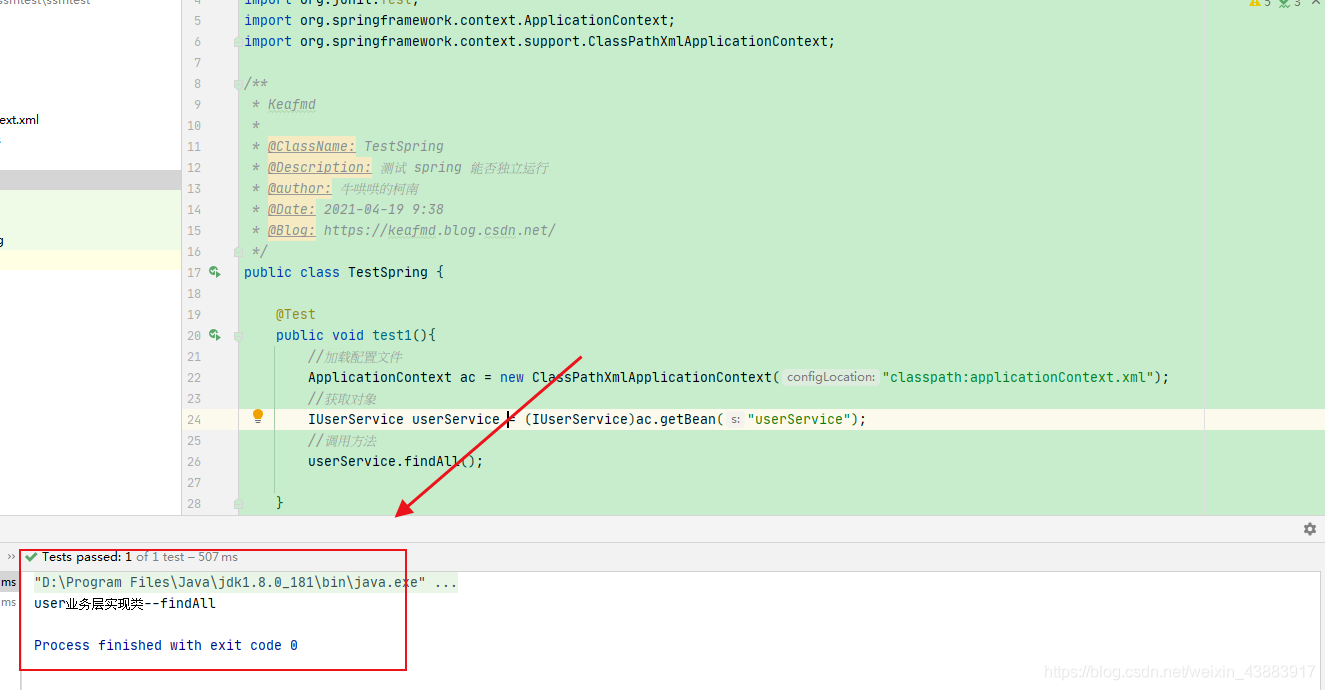
Task: Click the closing fold marker at line 28
Action: (237, 503)
